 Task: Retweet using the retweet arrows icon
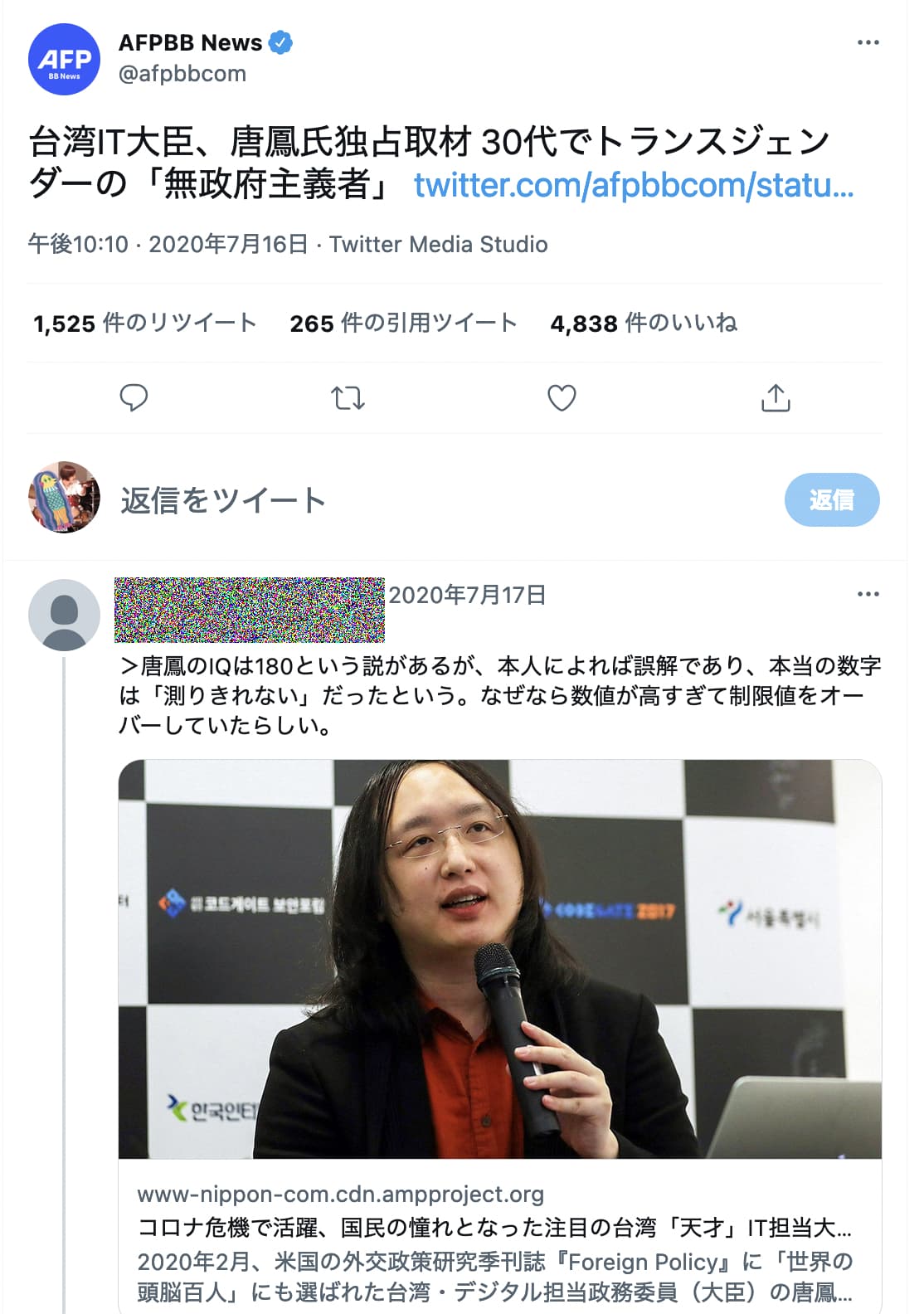(348, 398)
